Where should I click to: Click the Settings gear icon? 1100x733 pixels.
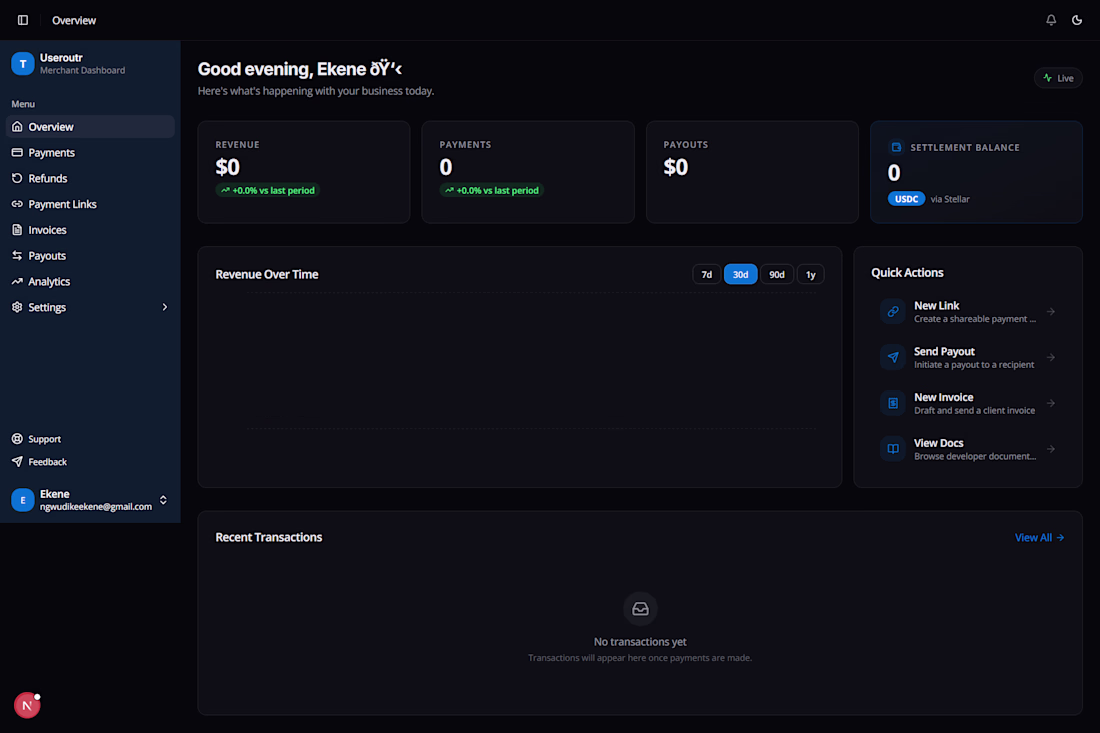coord(17,307)
